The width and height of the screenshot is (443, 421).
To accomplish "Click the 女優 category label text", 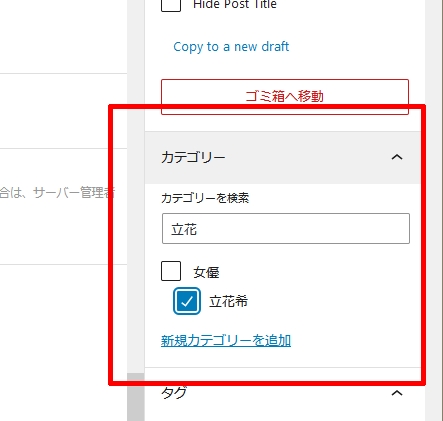I will 206,272.
